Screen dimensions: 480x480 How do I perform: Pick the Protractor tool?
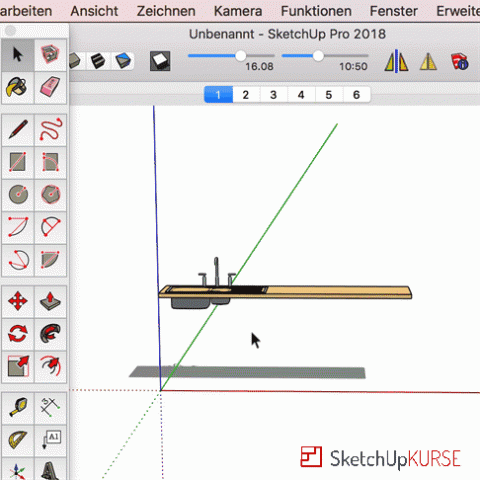18,440
